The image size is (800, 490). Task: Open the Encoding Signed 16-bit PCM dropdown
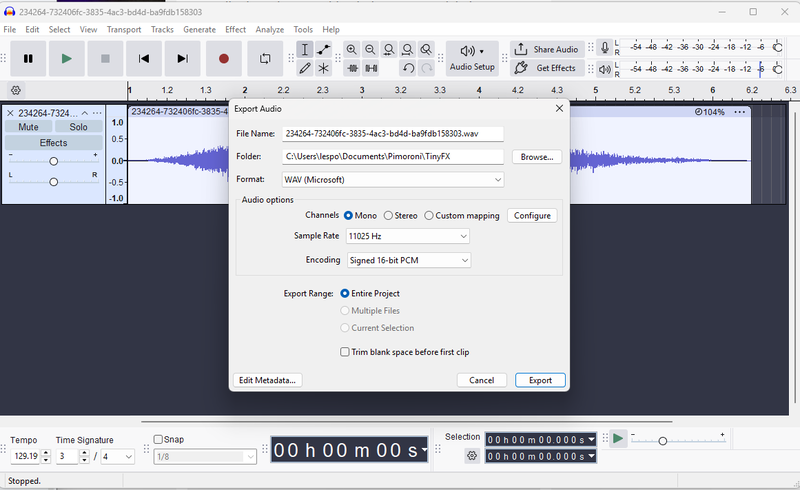pos(407,260)
